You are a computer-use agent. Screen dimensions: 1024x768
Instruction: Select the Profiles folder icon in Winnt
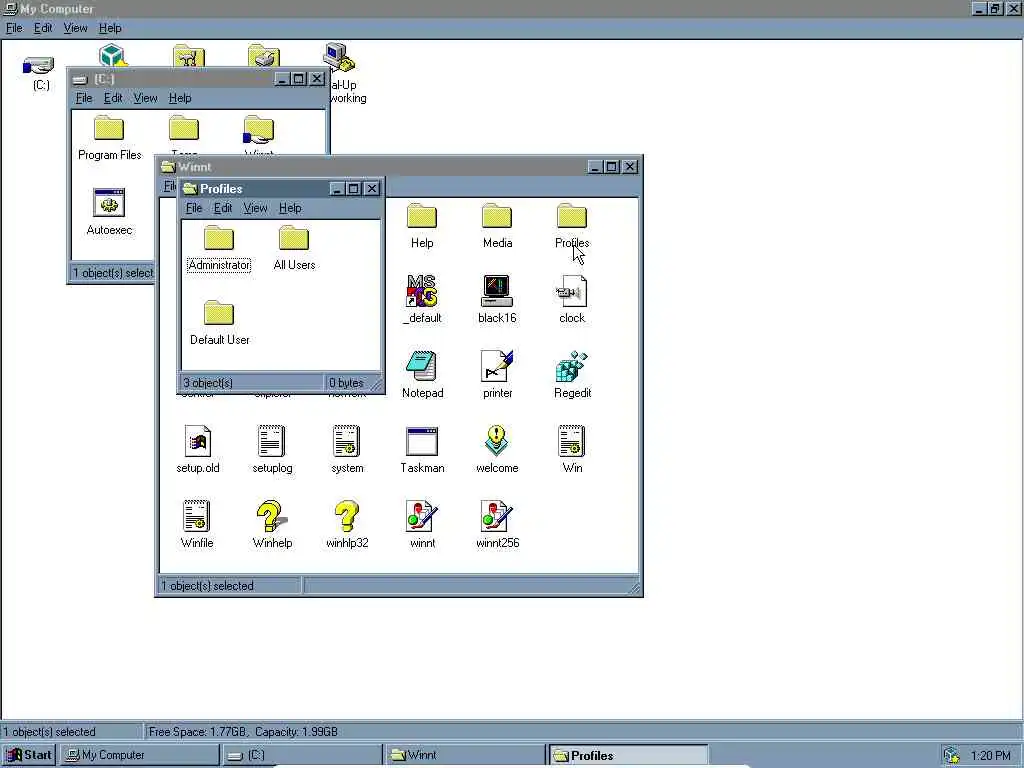pyautogui.click(x=572, y=226)
